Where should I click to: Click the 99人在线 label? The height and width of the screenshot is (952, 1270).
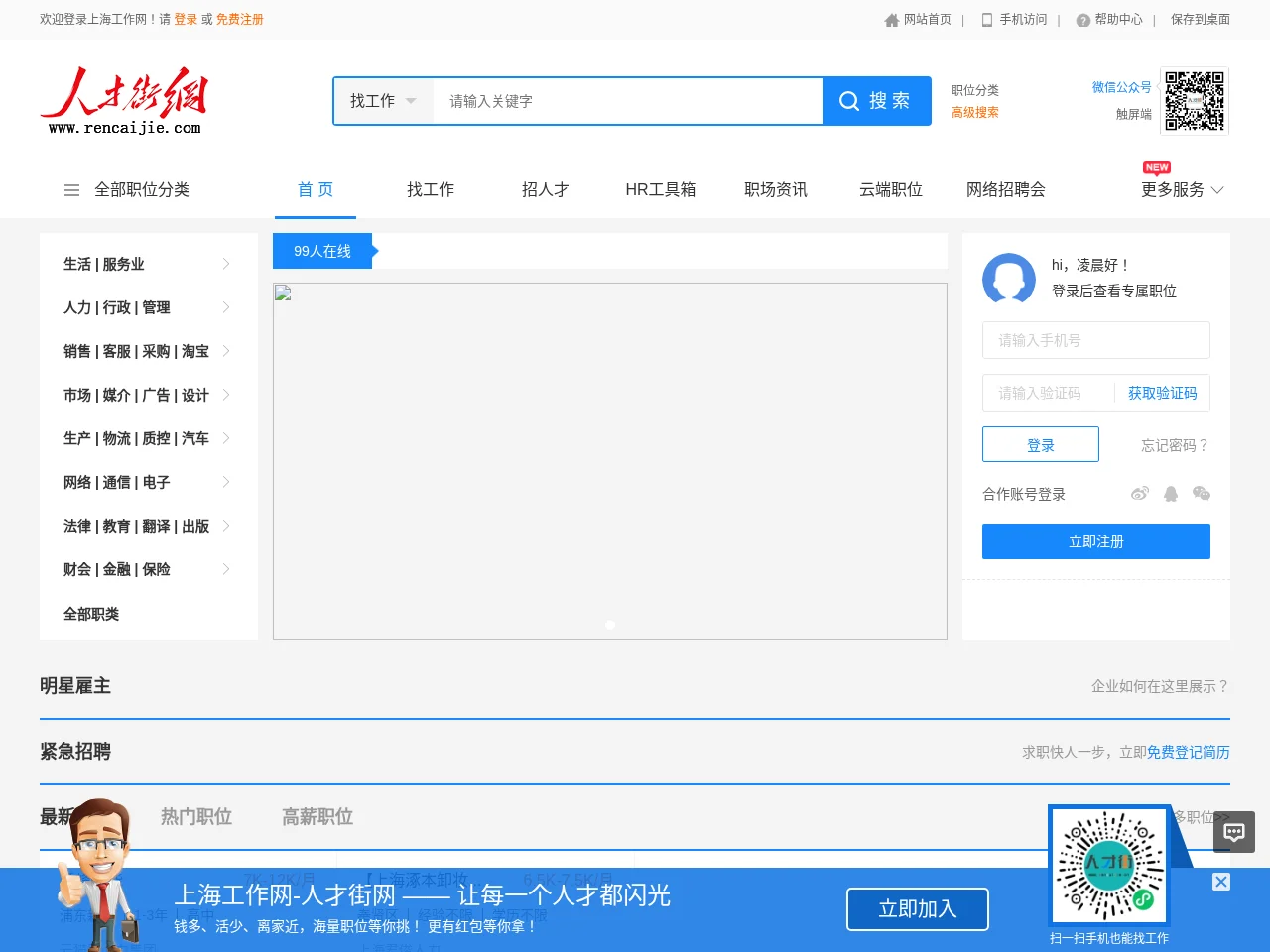coord(322,251)
